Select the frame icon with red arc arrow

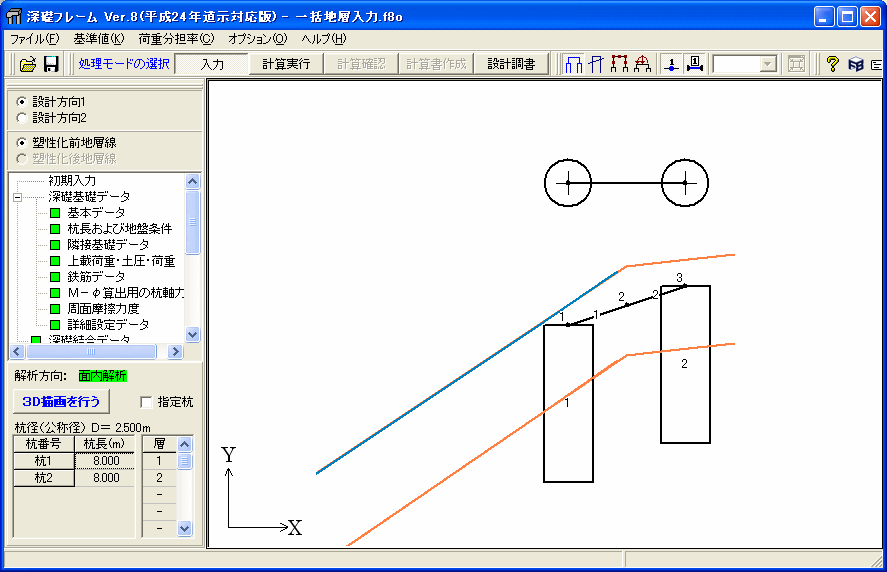click(642, 64)
